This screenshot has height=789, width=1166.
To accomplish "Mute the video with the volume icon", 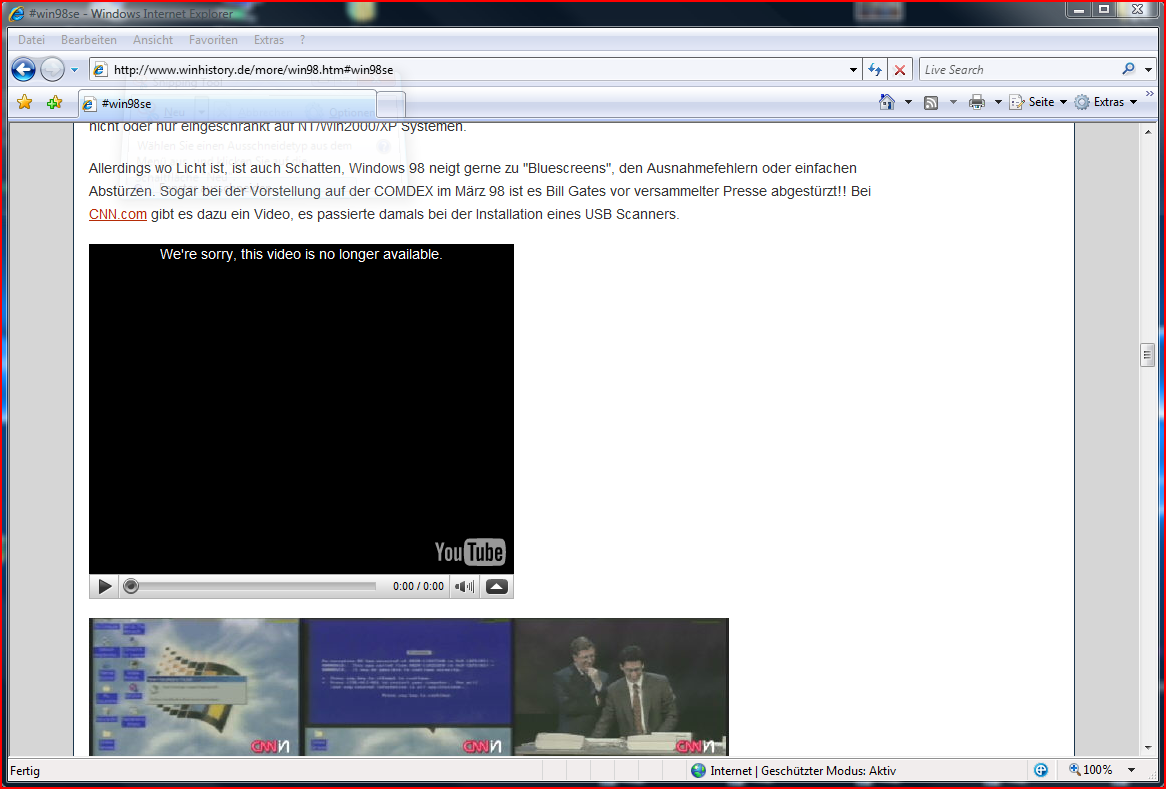I will coord(464,586).
